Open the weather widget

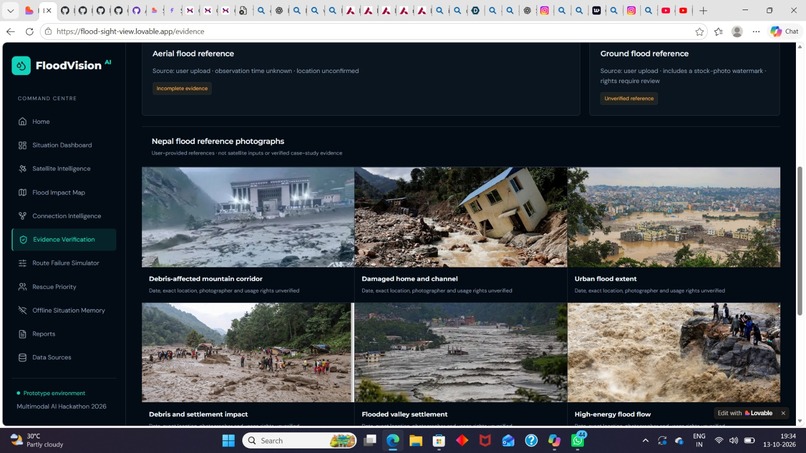pos(37,440)
